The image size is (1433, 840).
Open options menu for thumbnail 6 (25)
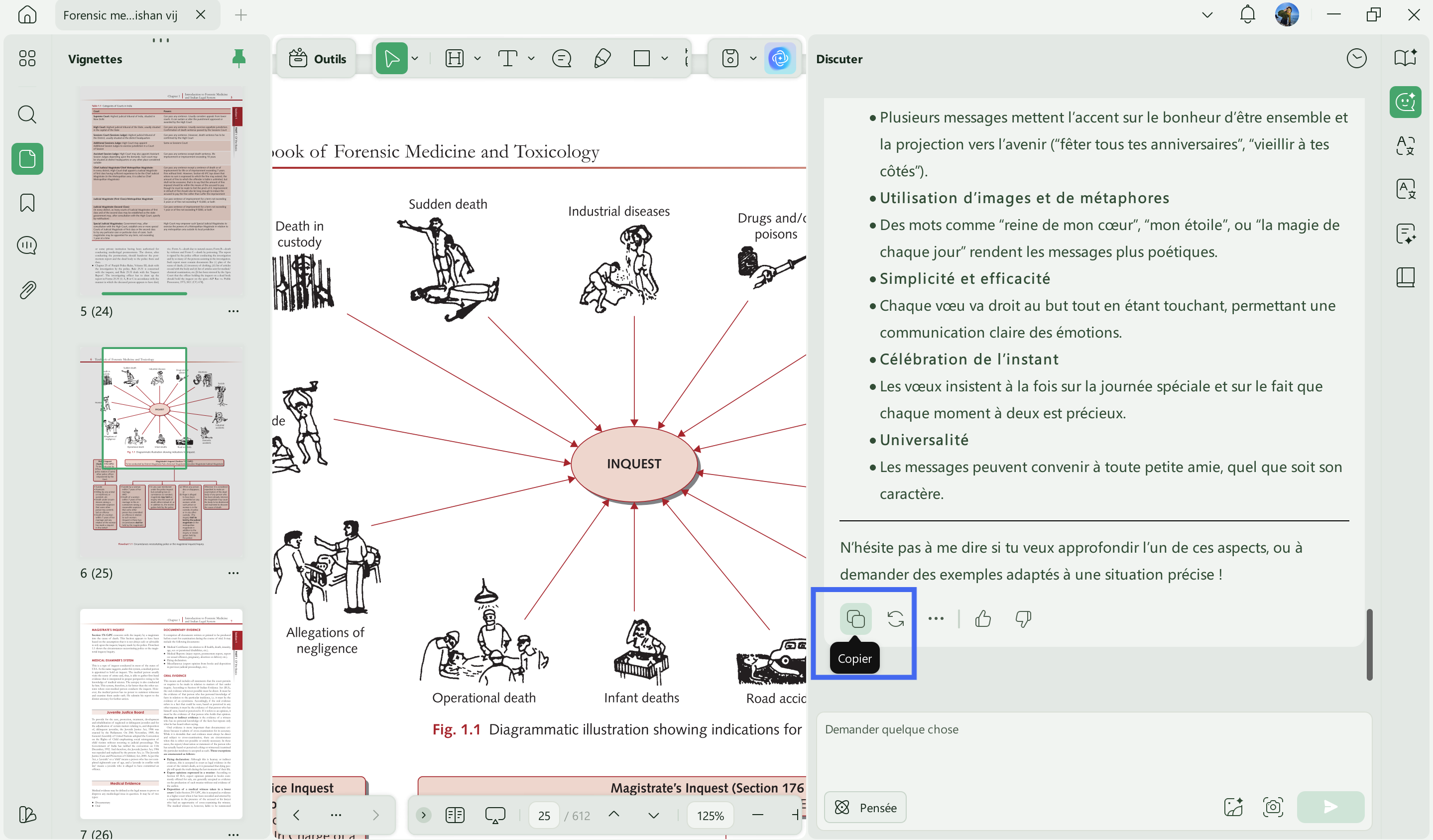point(233,573)
